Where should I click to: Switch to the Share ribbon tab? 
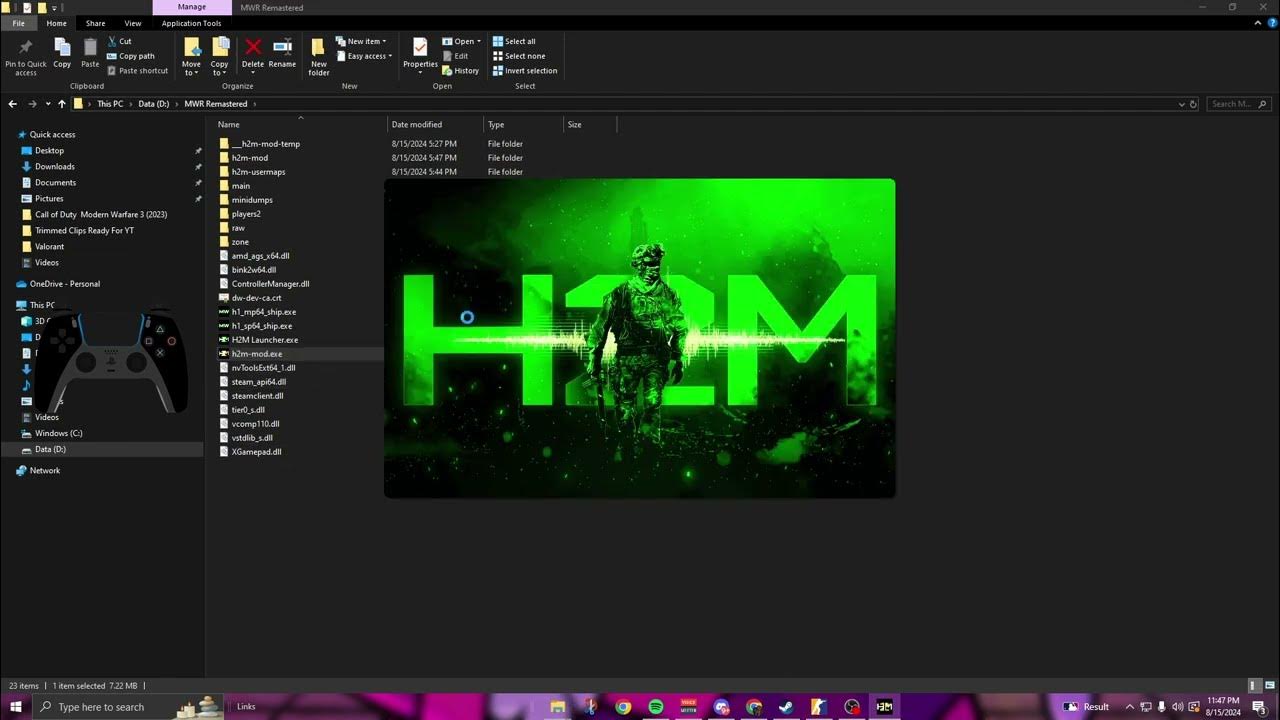pos(95,23)
